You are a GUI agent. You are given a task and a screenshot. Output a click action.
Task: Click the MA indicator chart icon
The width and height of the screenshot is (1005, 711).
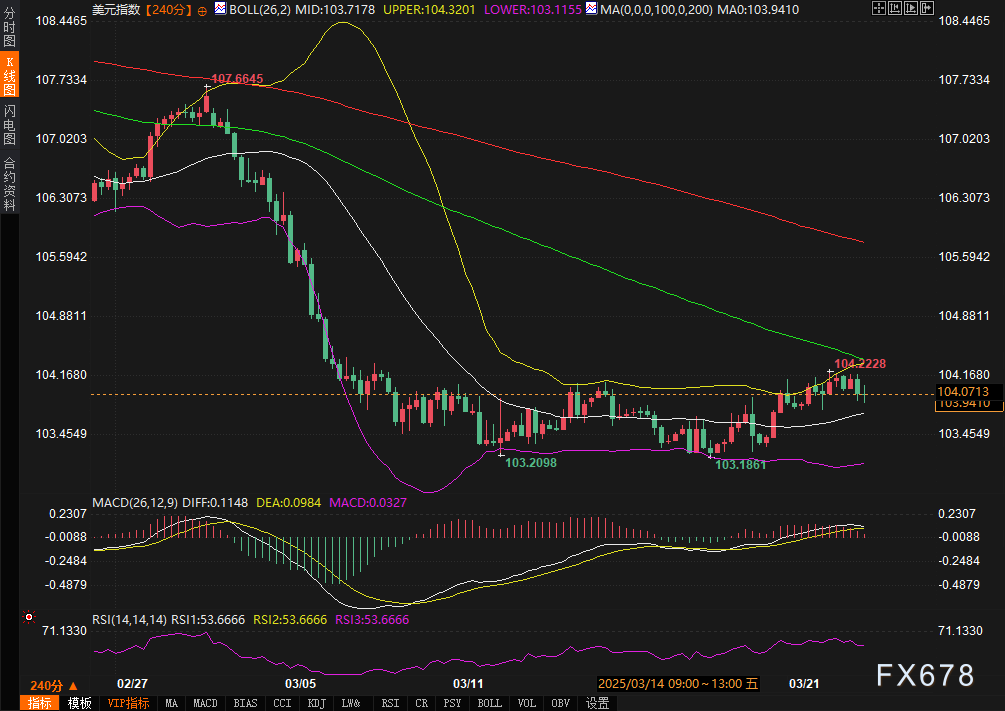(x=592, y=8)
